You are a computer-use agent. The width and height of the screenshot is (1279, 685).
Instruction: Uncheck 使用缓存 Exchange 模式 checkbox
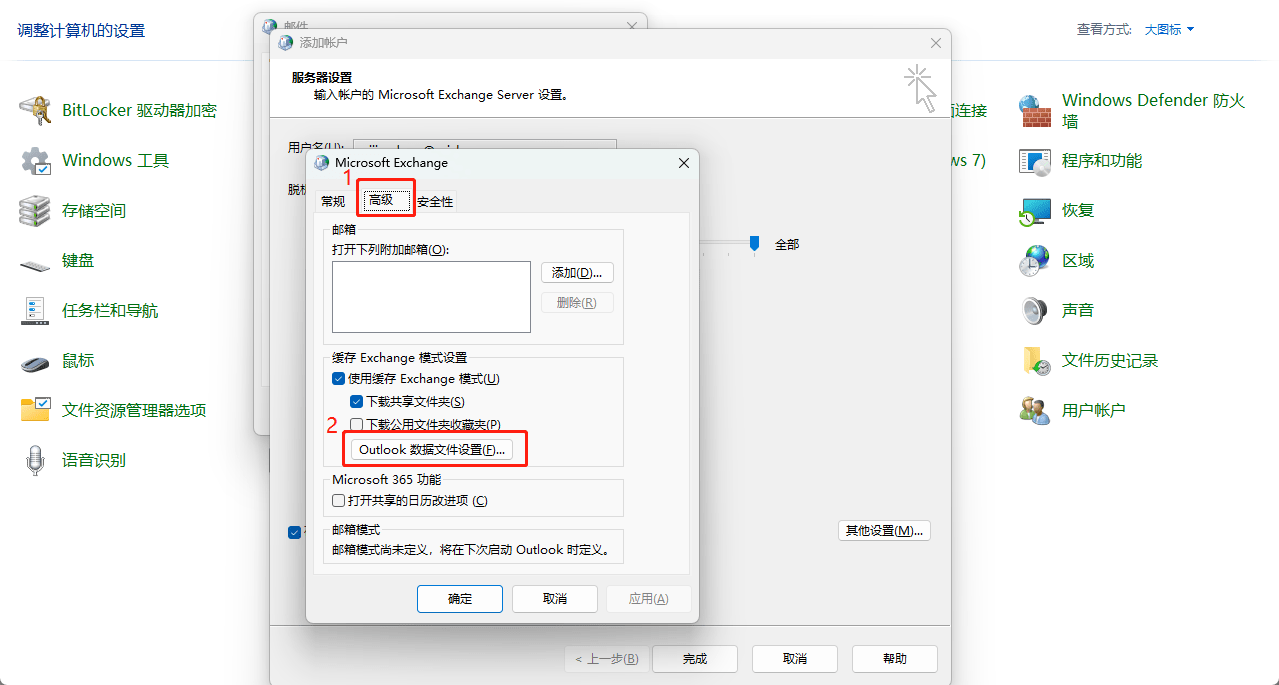(x=338, y=379)
